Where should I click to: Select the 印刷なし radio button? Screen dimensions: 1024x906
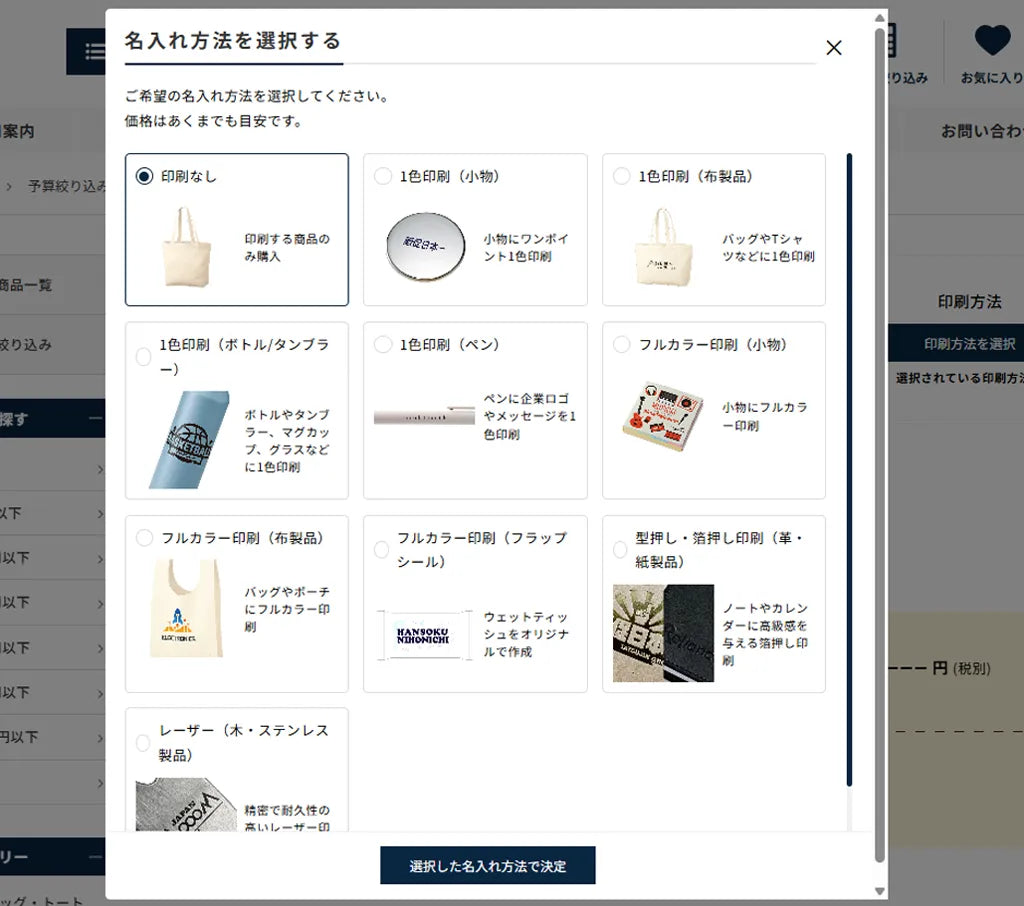pyautogui.click(x=144, y=176)
